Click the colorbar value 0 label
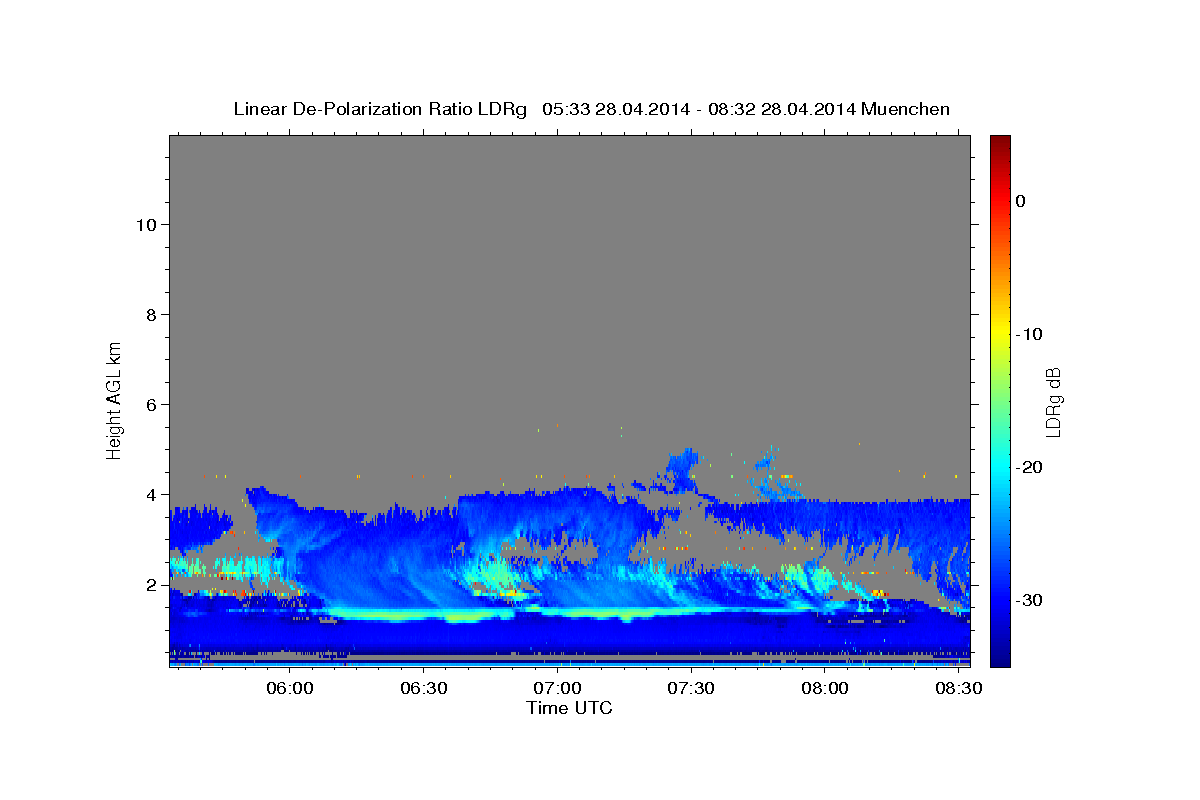Viewport: 1200px width, 800px height. click(x=1021, y=201)
